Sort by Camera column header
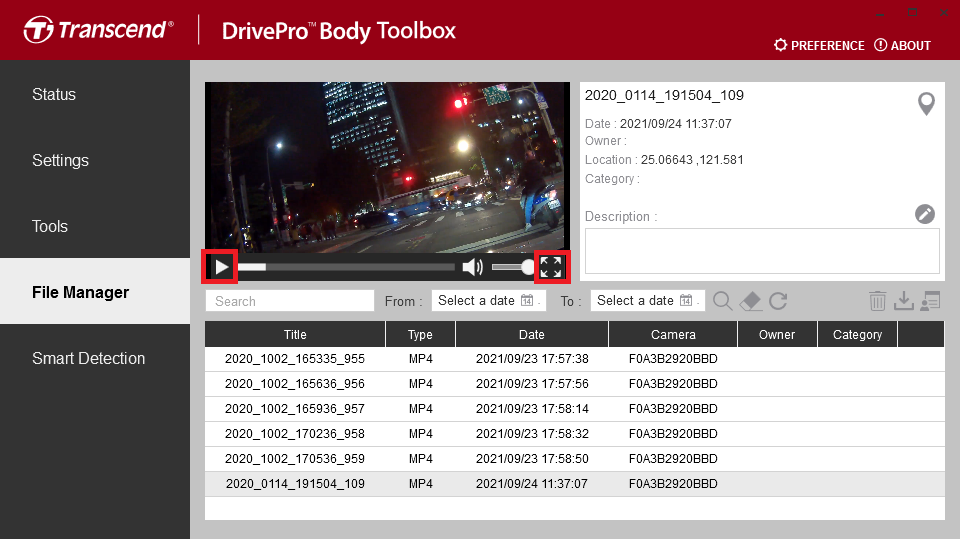 click(x=673, y=334)
